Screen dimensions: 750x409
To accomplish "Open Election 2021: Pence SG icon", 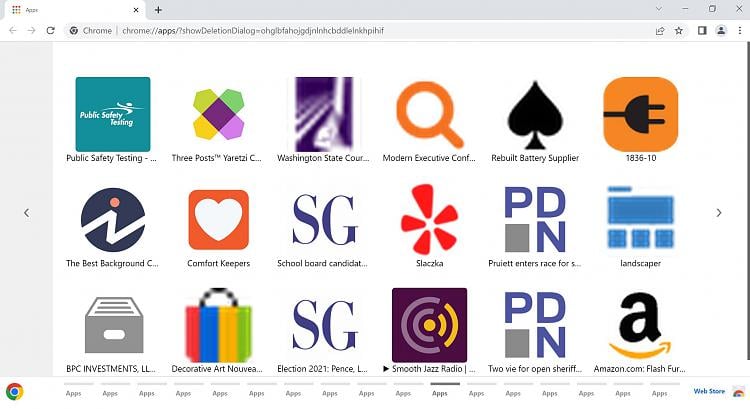I will pos(324,325).
